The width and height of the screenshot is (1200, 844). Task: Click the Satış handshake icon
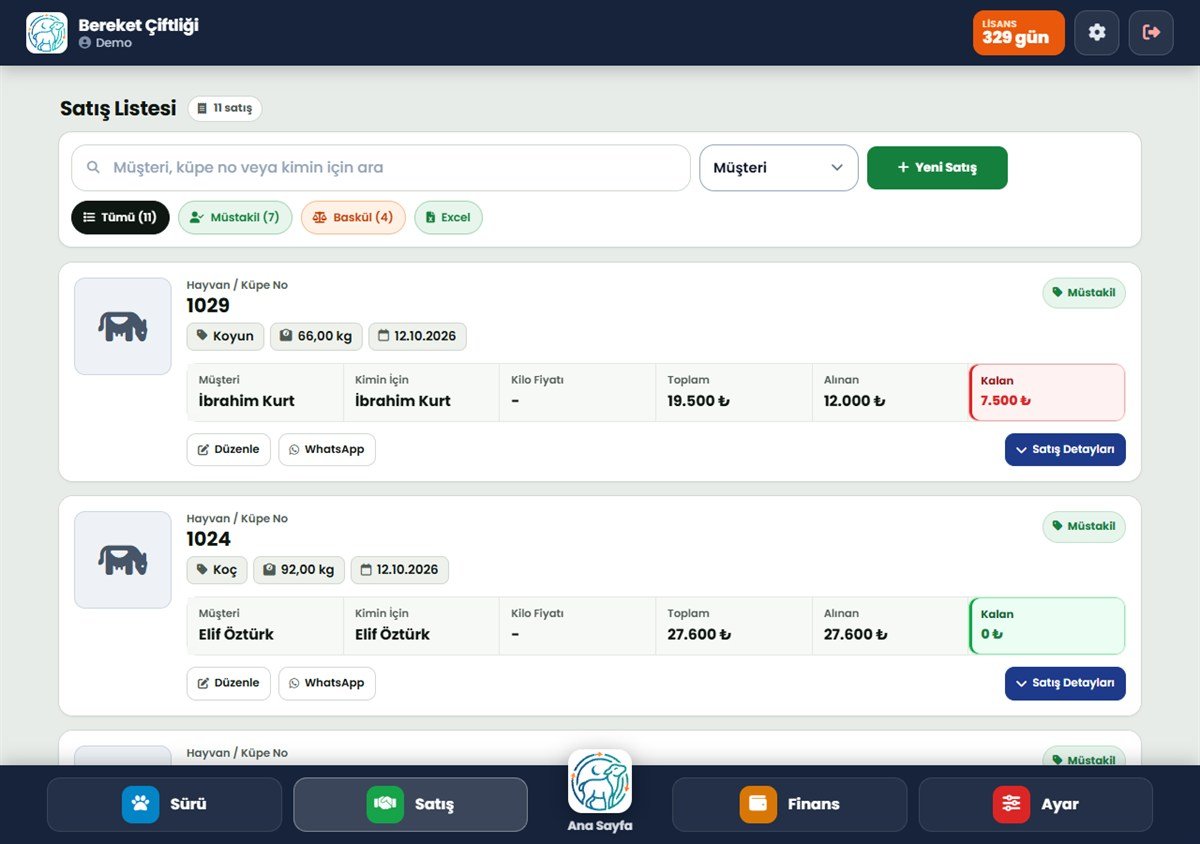click(x=385, y=804)
